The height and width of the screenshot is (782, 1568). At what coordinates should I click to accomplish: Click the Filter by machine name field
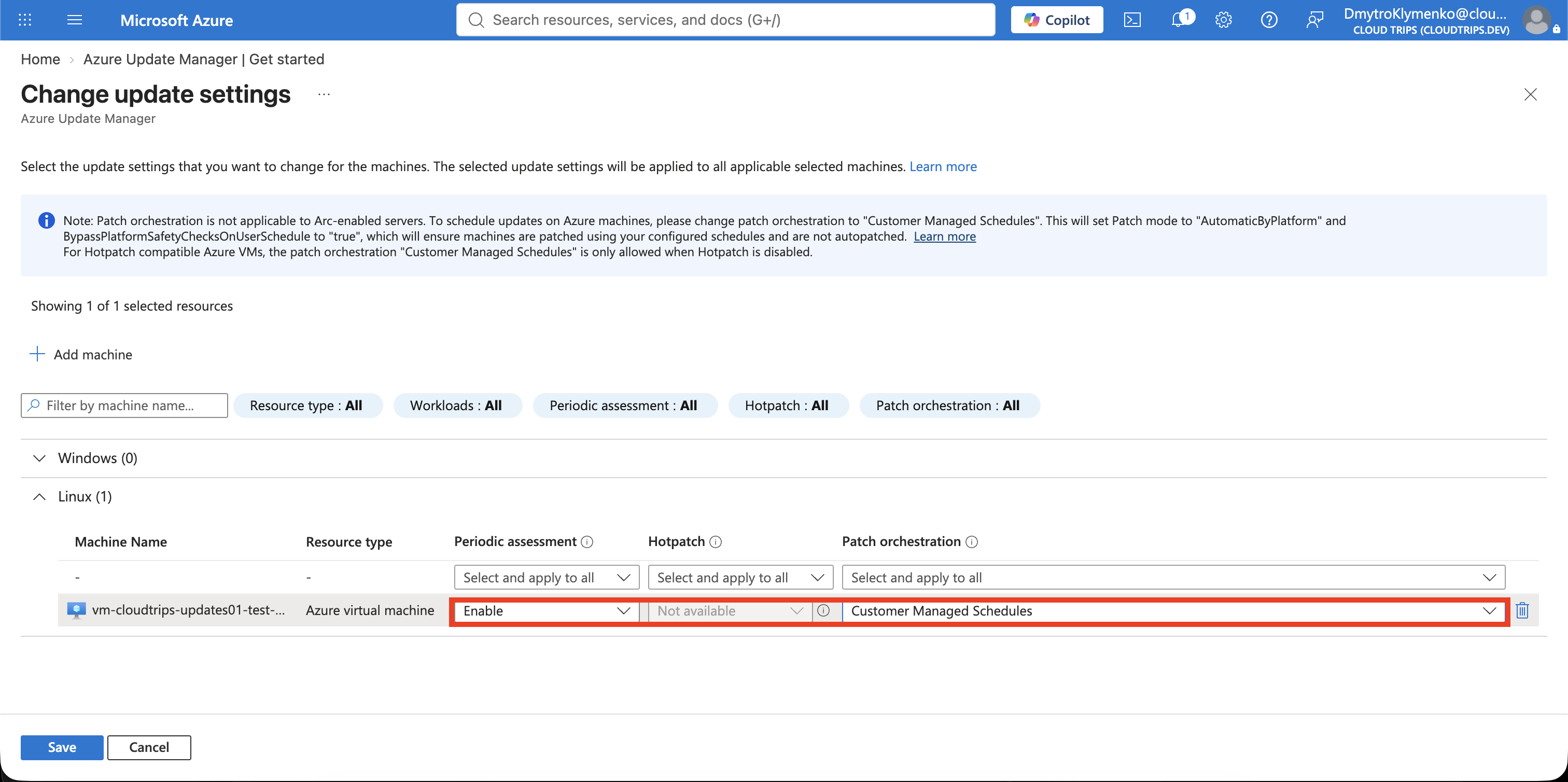pos(124,406)
